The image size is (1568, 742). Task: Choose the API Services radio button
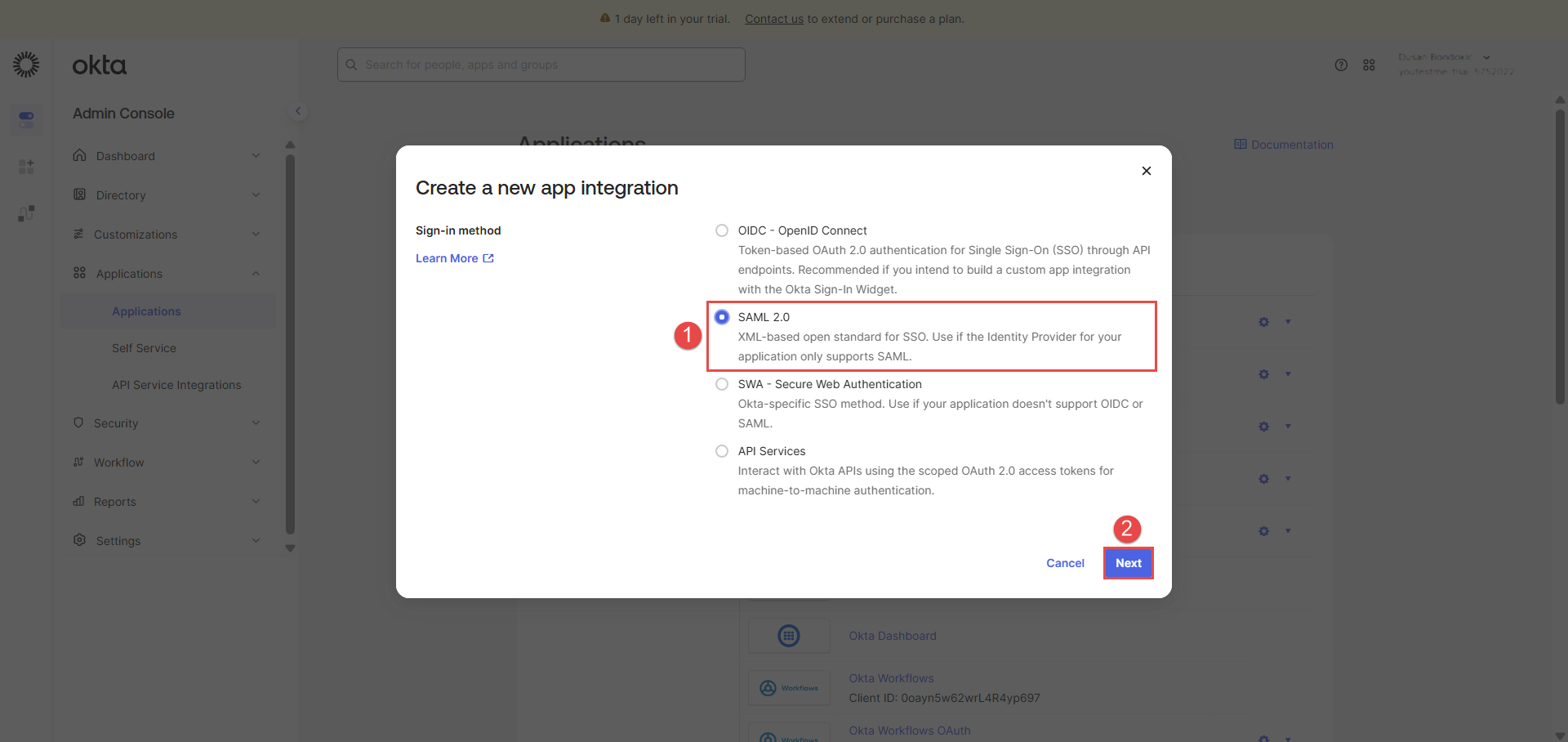[x=722, y=451]
